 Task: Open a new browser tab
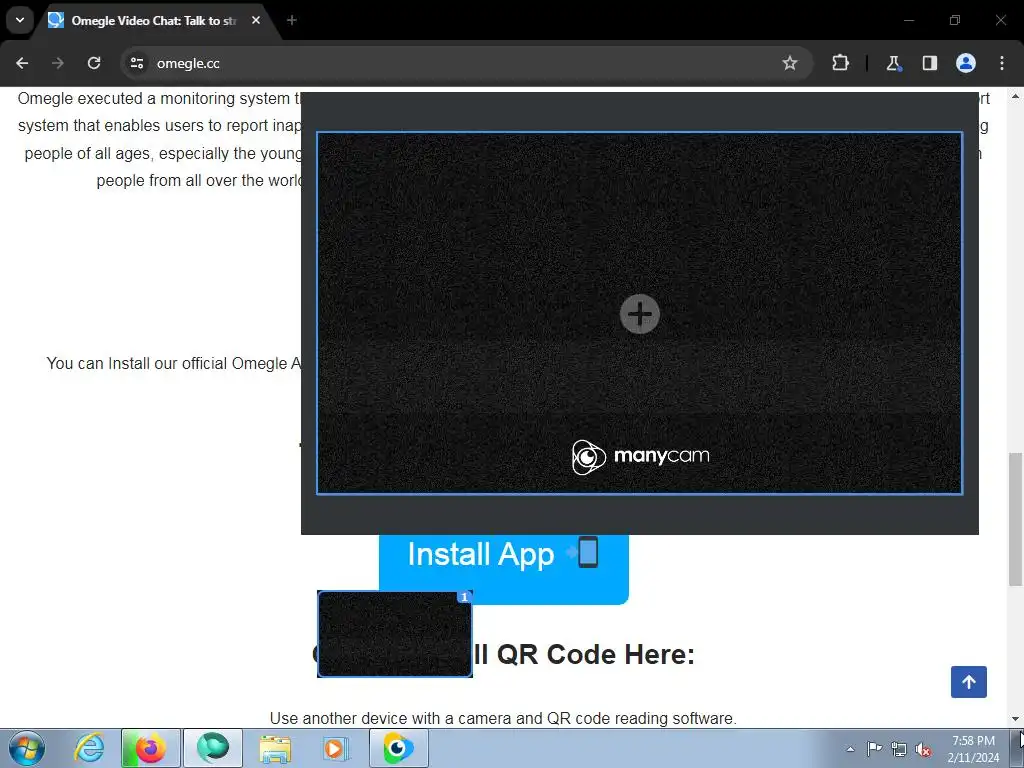(292, 20)
